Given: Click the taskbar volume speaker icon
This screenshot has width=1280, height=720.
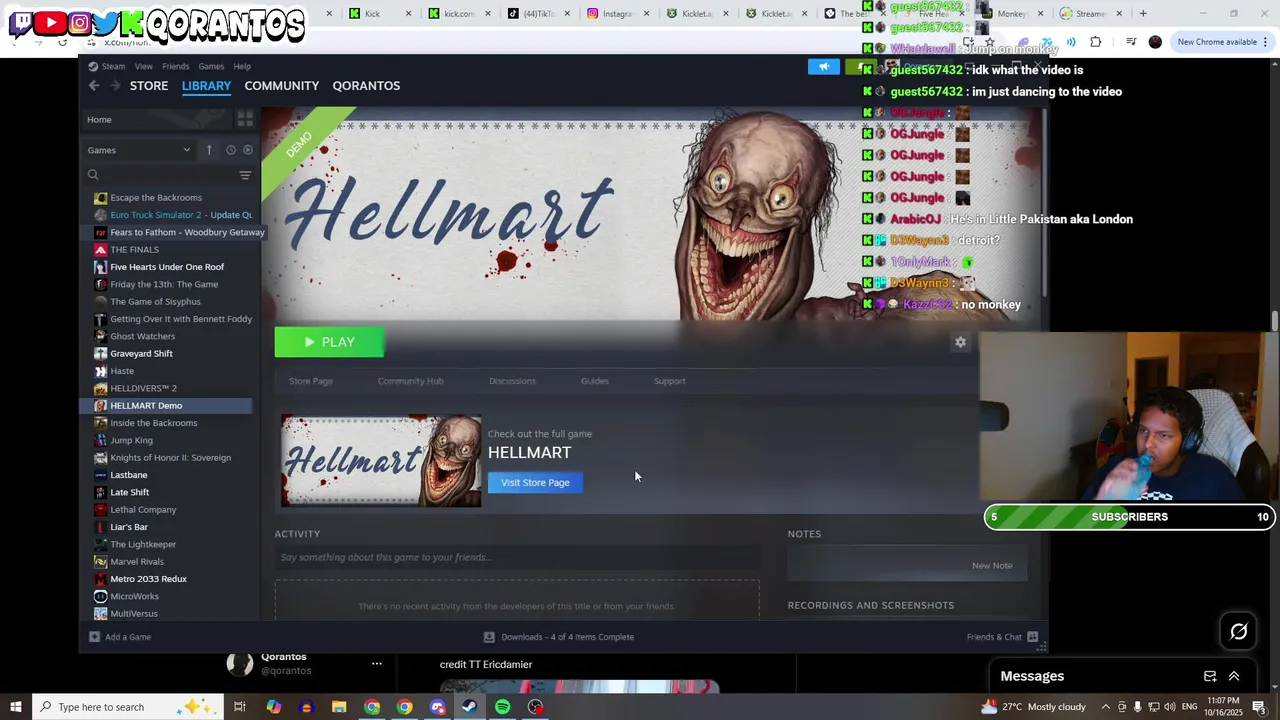Looking at the screenshot, I should pos(1169,707).
